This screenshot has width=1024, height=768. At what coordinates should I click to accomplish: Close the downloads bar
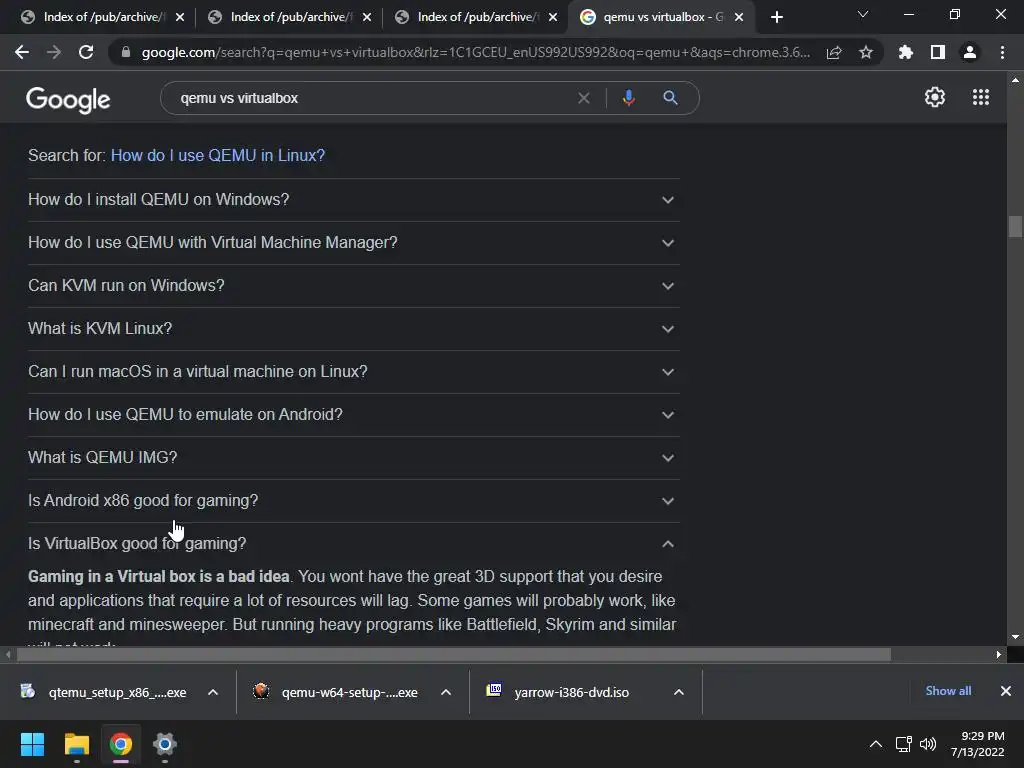(x=1006, y=691)
